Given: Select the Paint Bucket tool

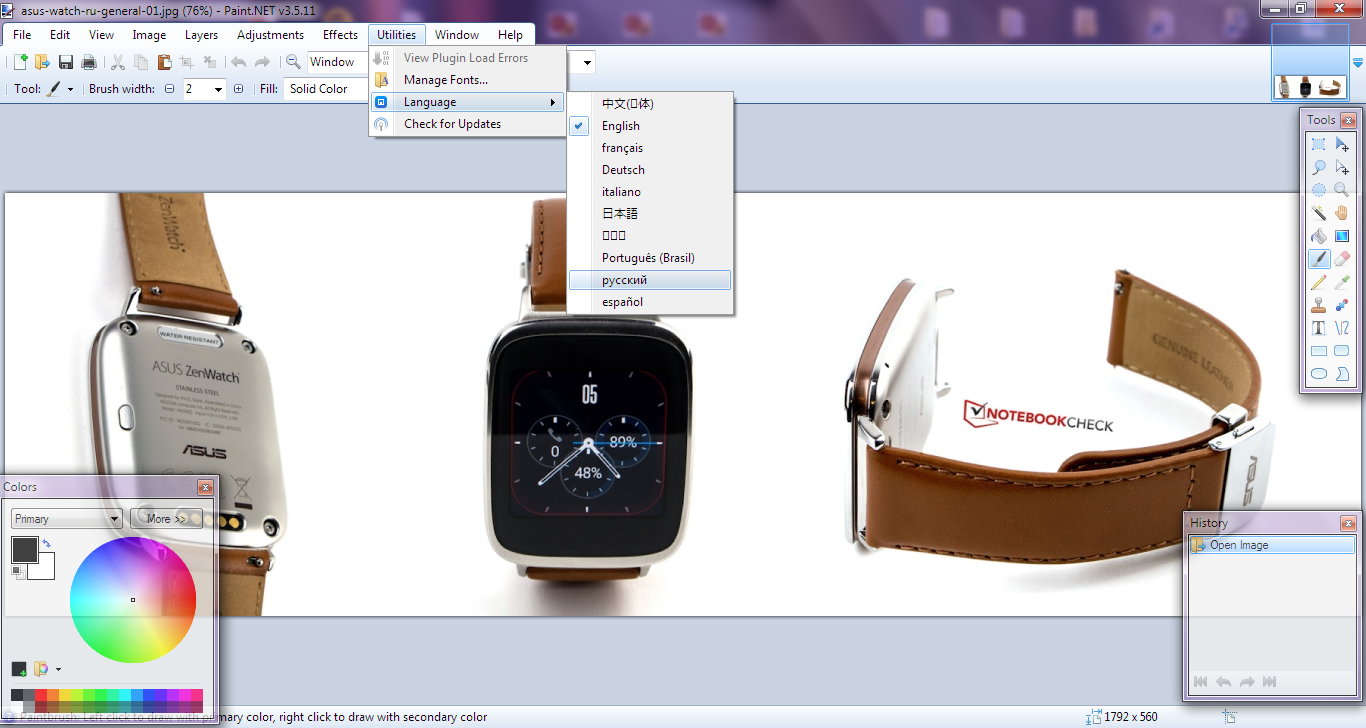Looking at the screenshot, I should point(1319,236).
